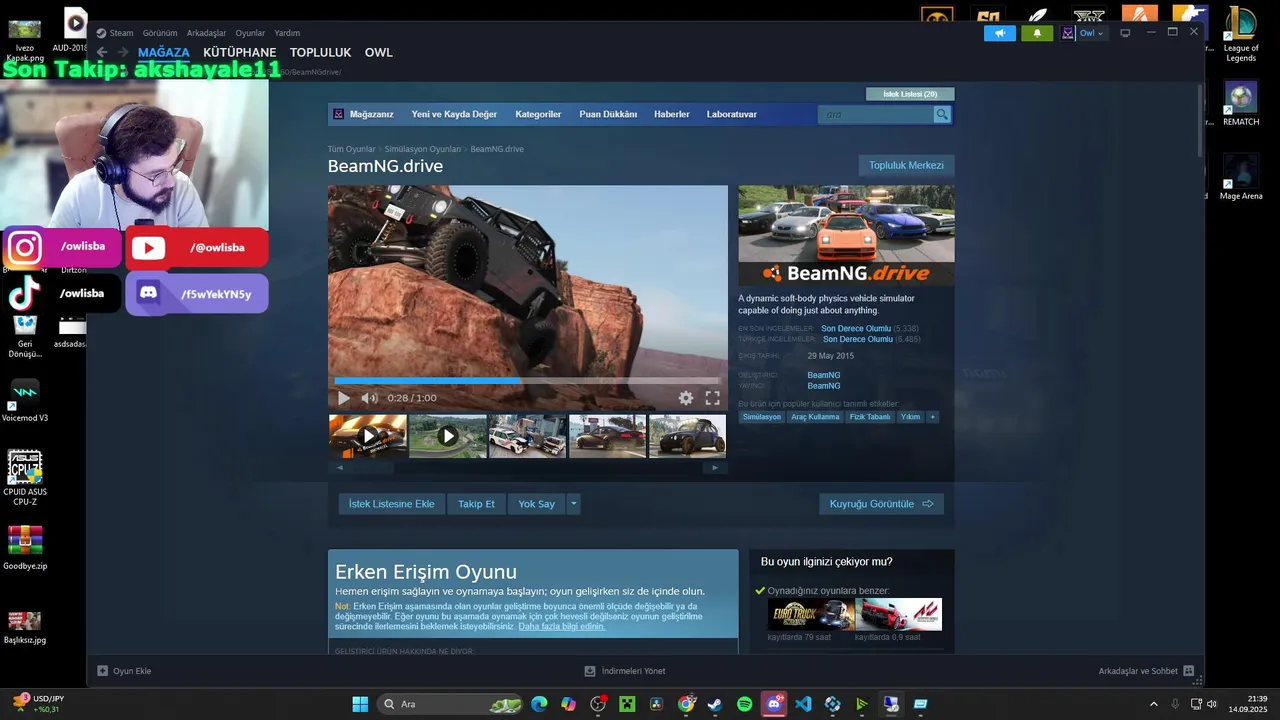
Task: Switch Steam to Big Picture mode
Action: point(1125,33)
